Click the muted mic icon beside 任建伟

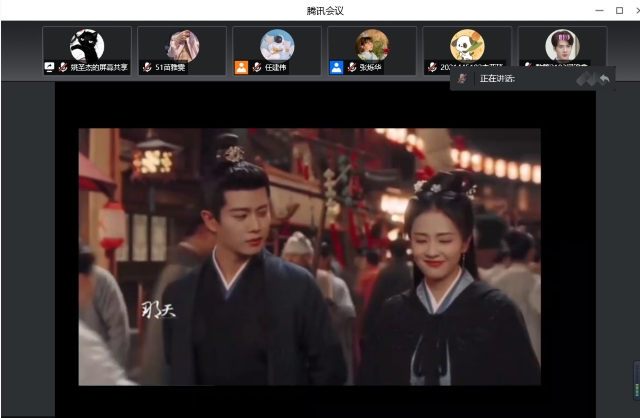257,67
